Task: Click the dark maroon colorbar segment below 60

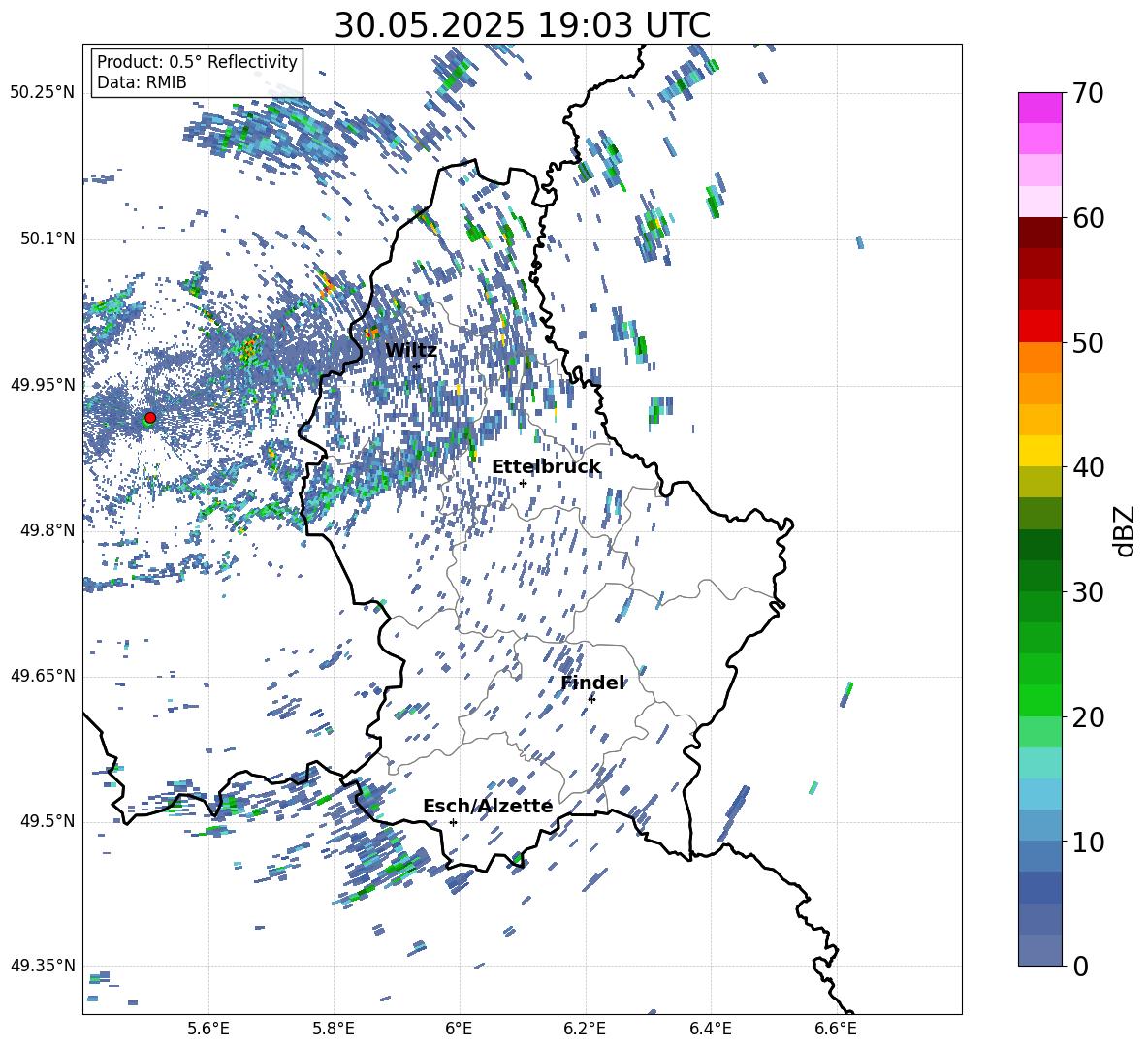Action: [1040, 233]
